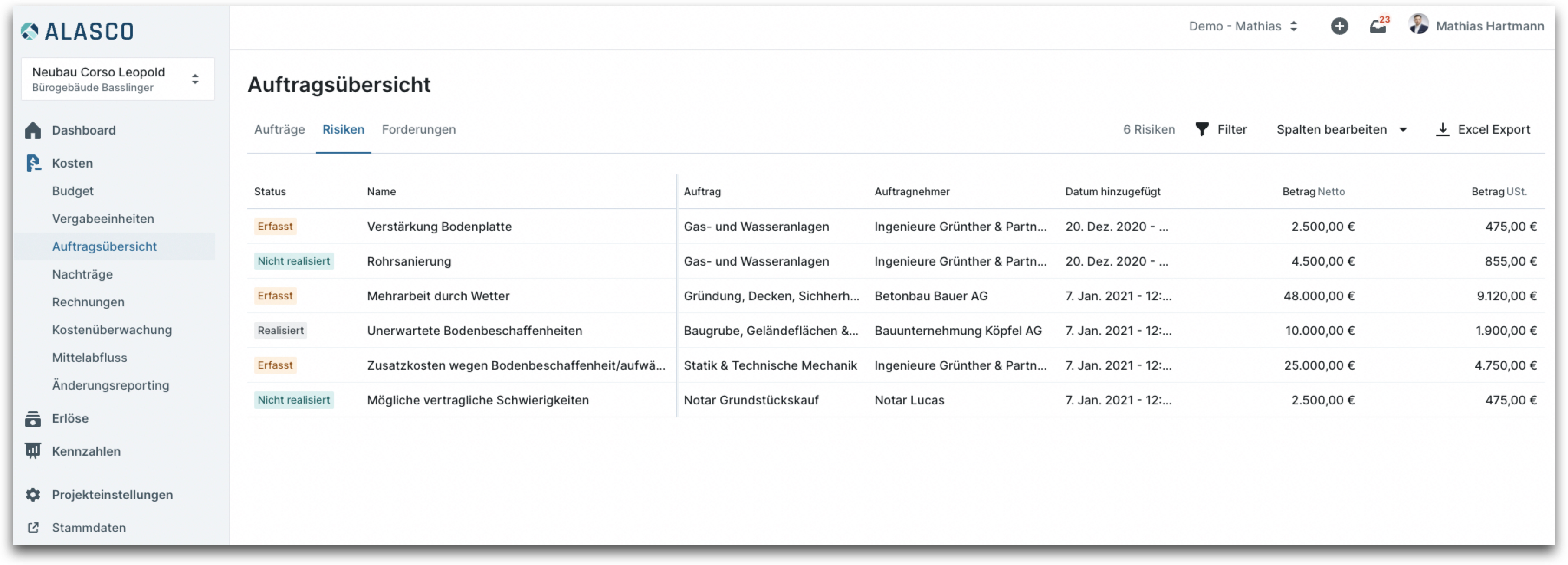Click the Filter button label
1568x565 pixels.
[x=1232, y=129]
